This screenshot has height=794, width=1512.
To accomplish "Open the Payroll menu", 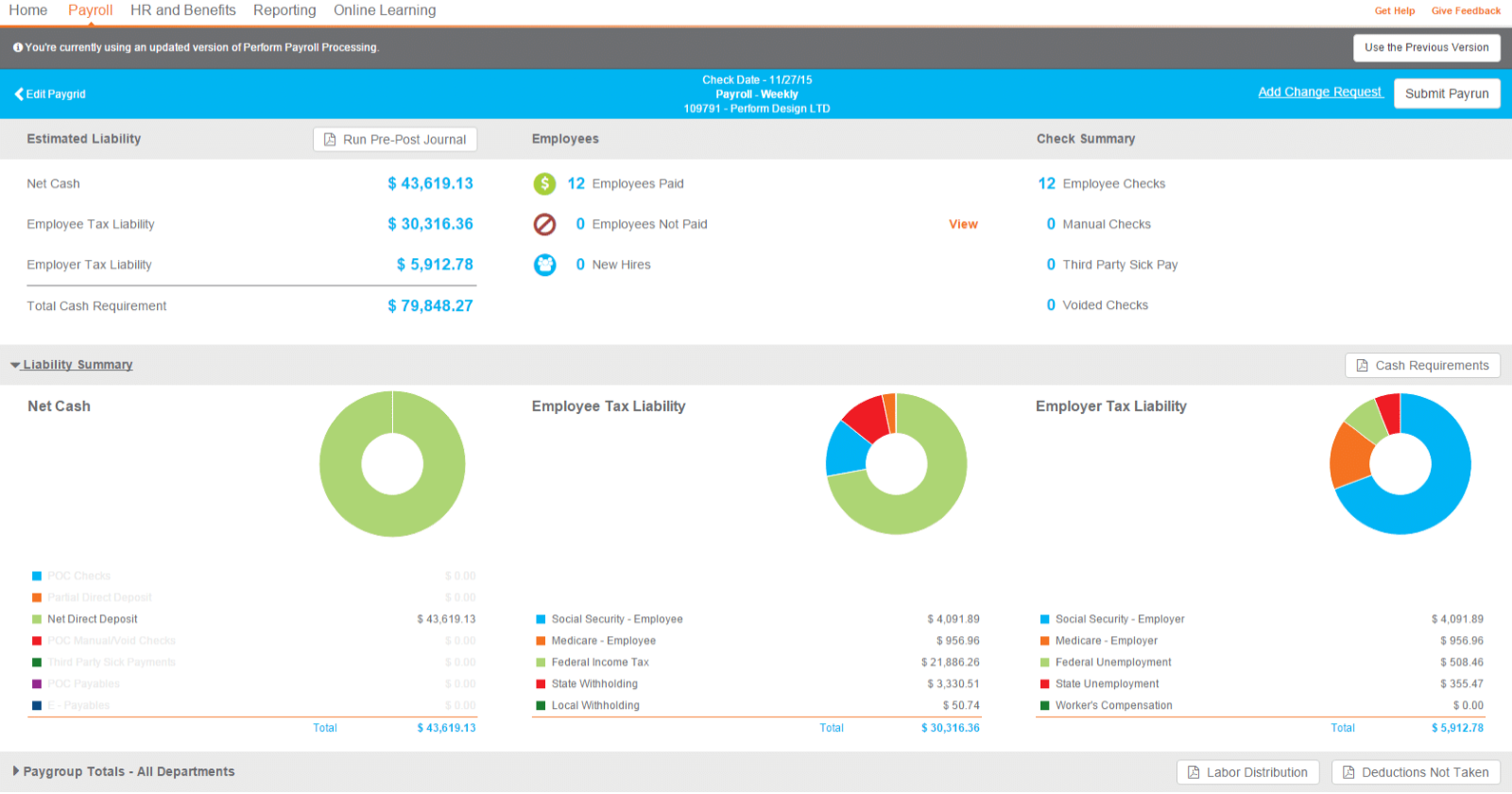I will tap(91, 10).
